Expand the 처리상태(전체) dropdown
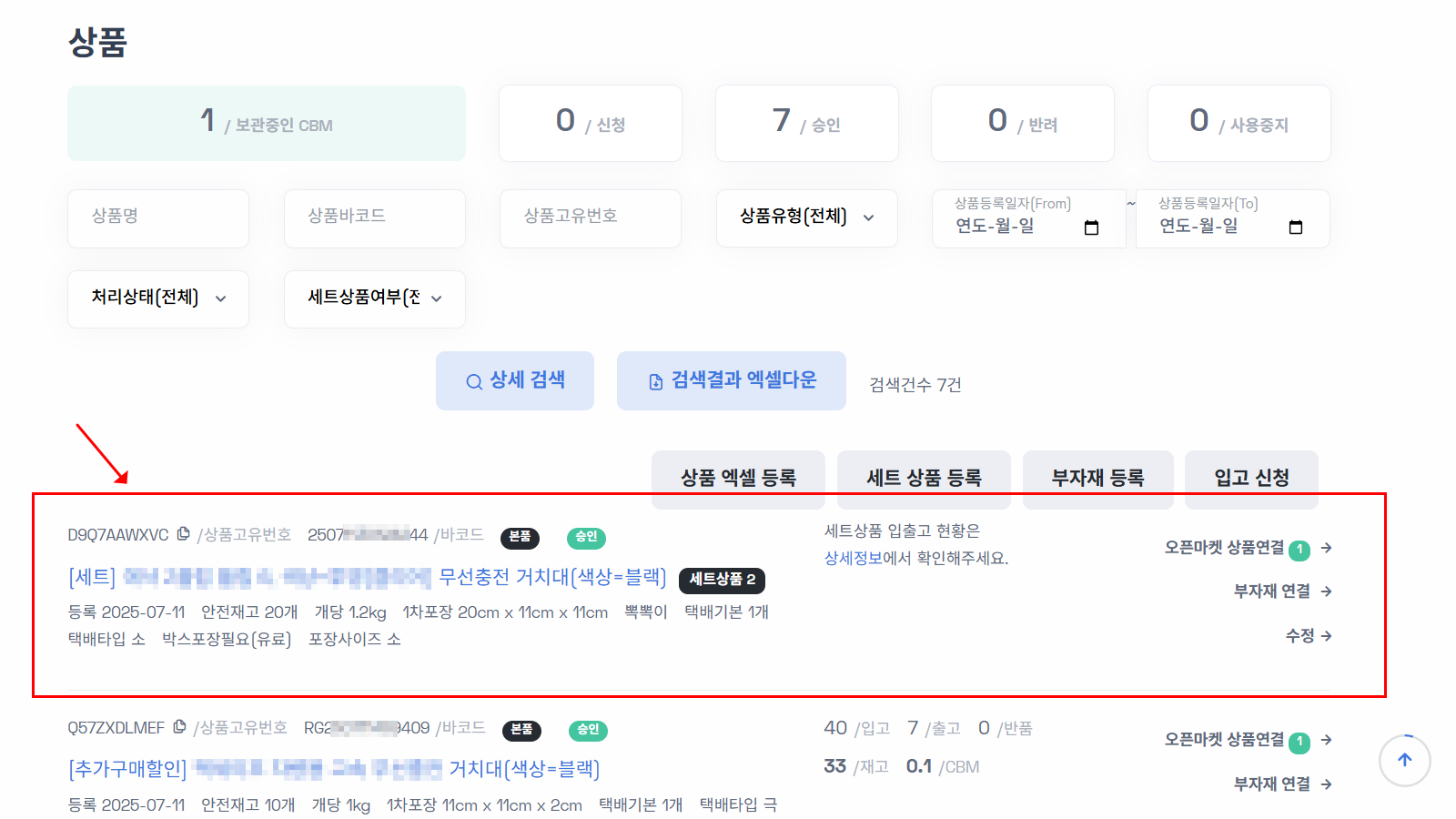This screenshot has width=1456, height=819. pos(157,298)
